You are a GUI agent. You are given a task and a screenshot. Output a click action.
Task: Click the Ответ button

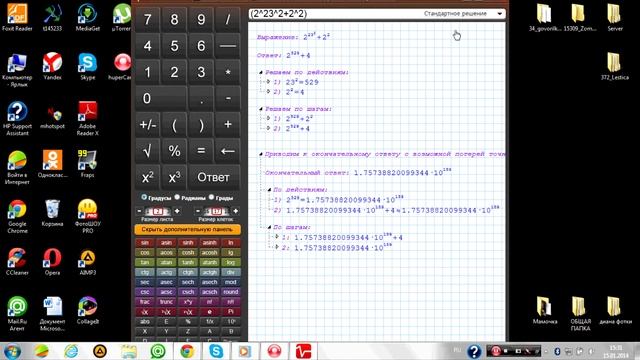[214, 177]
